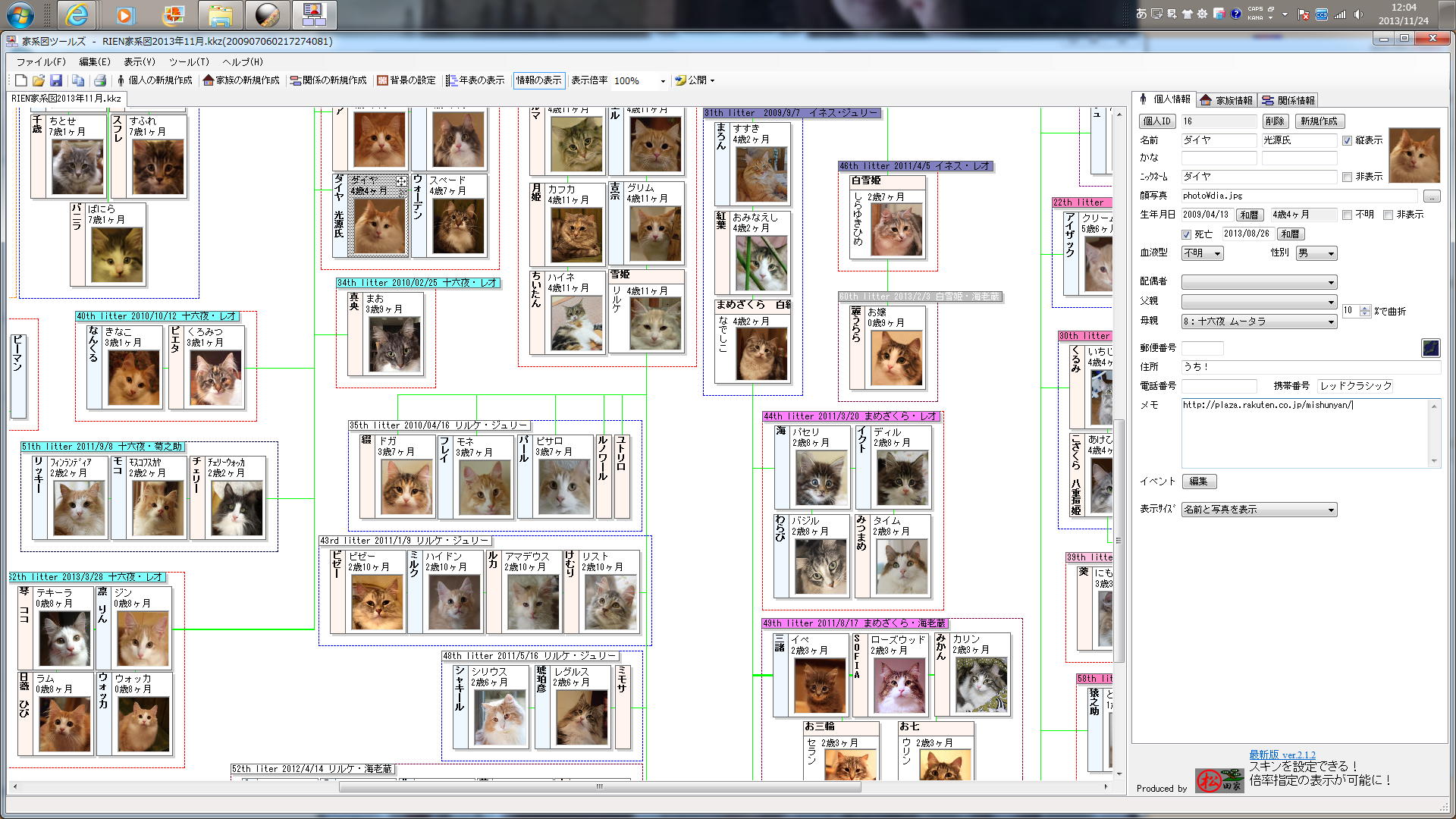Uncheck the 死亡 checkbox
The image size is (1456, 819).
click(1187, 234)
